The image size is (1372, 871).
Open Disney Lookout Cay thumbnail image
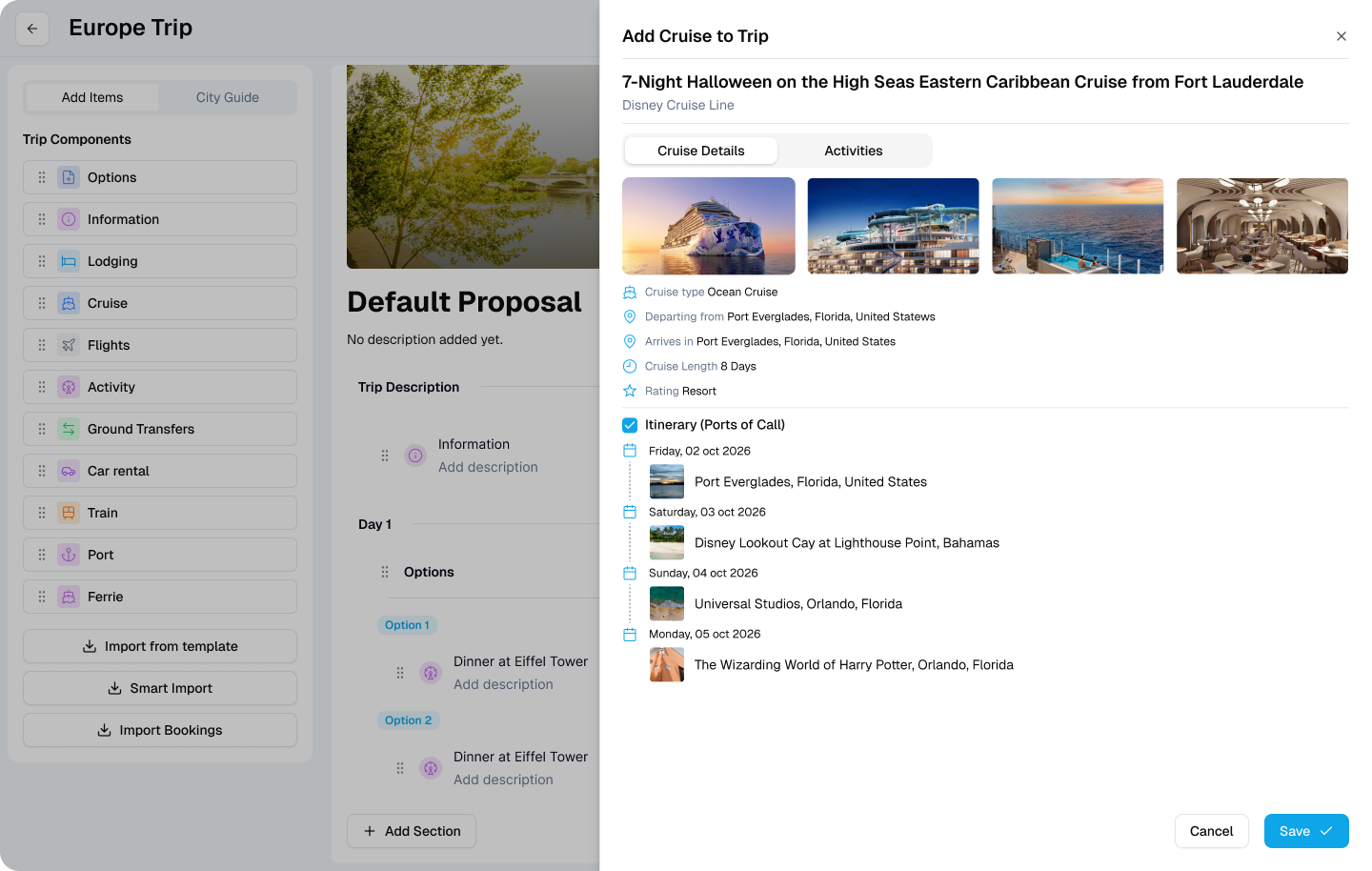667,542
